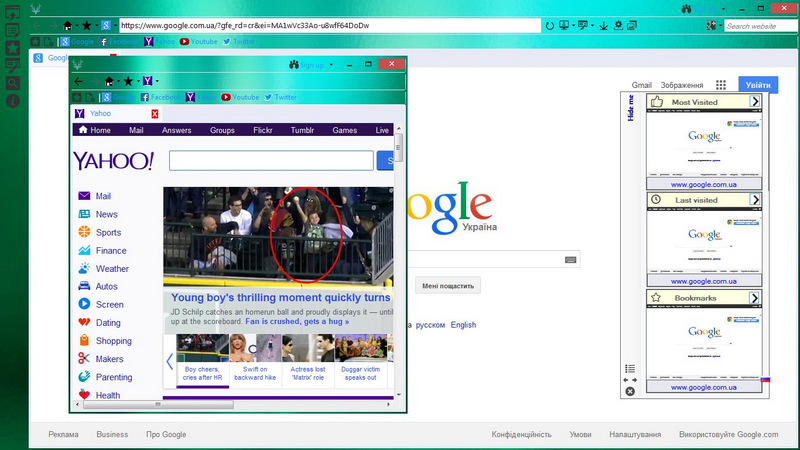Click the screenshot windows icon in main toolbar
This screenshot has height=450, width=800.
632,25
